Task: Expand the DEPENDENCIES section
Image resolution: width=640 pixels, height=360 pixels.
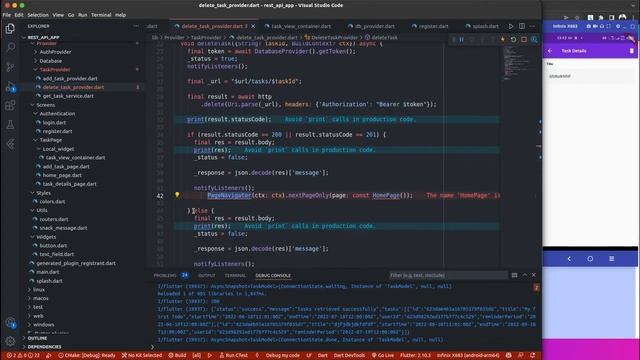Action: point(44,347)
